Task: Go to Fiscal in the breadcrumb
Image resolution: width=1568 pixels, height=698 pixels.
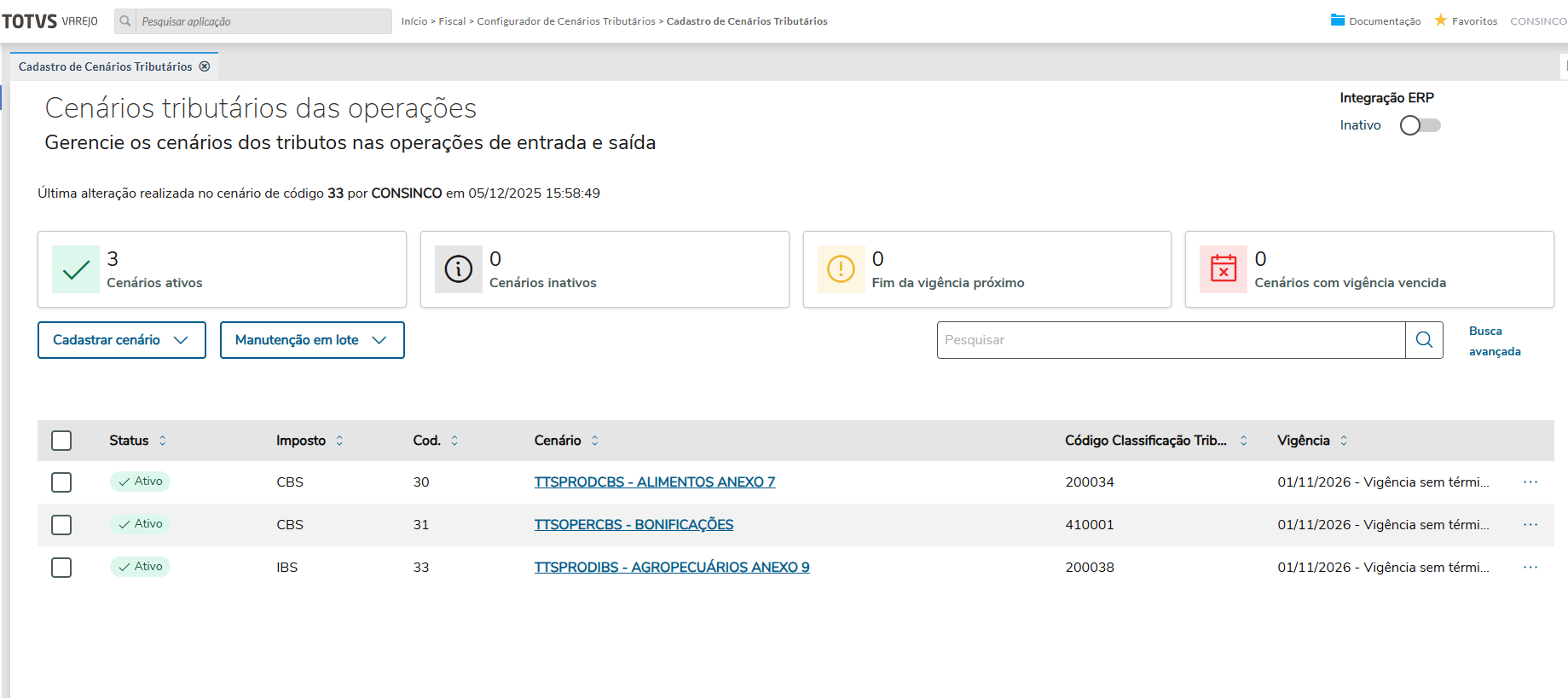Action: 452,21
